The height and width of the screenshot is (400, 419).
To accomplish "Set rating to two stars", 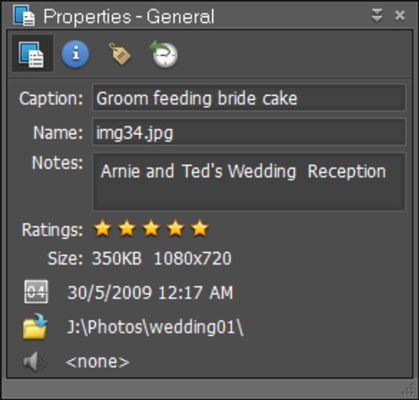I will coord(127,229).
